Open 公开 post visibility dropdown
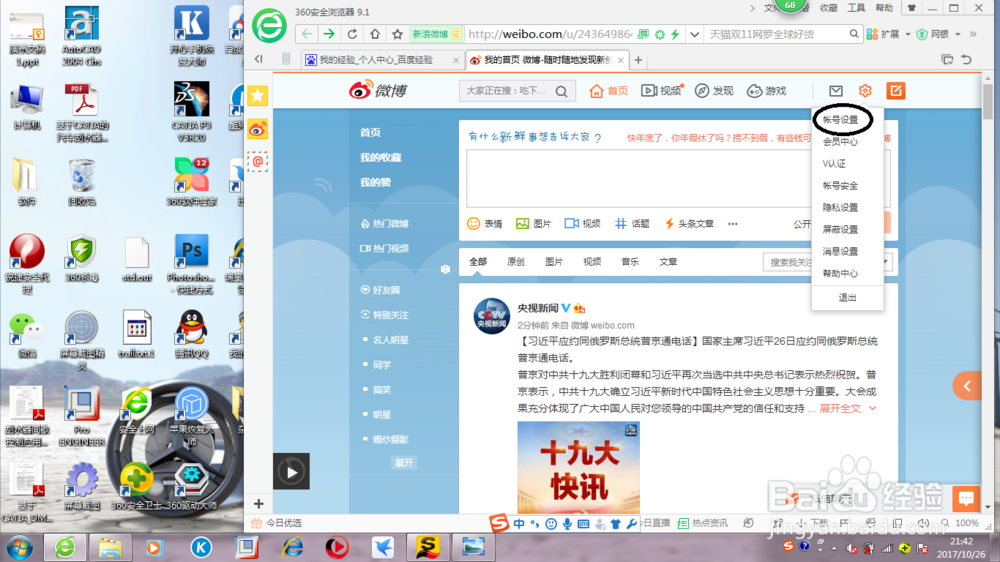1000x562 pixels. point(802,224)
